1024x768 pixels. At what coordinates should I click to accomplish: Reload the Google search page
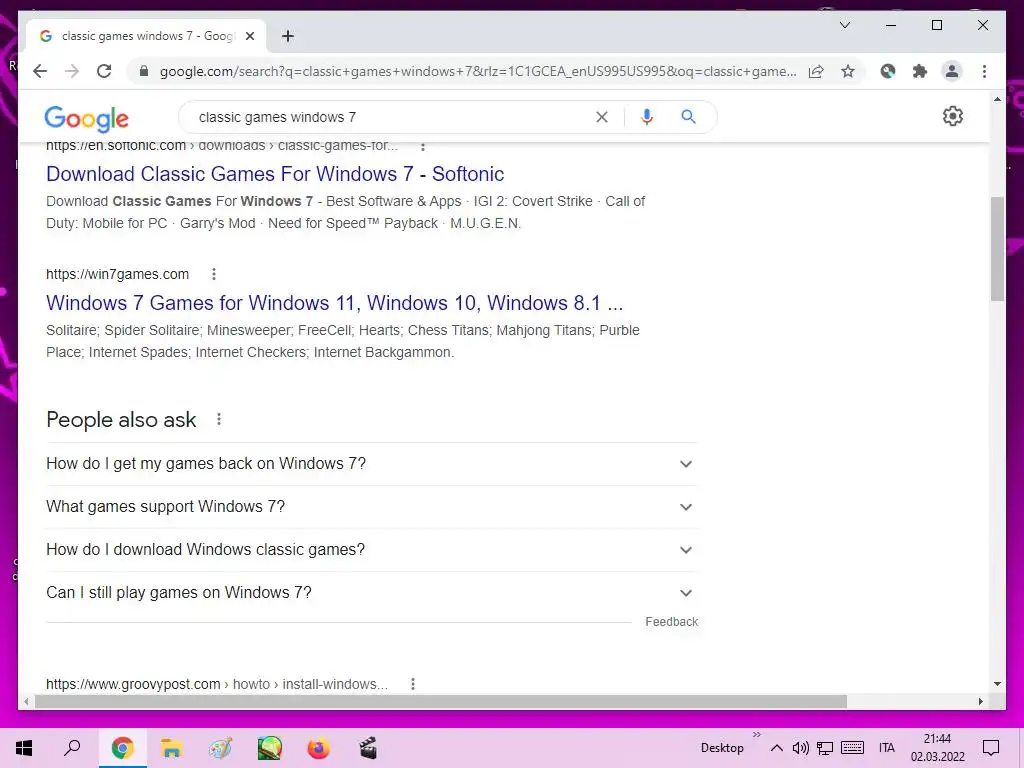click(104, 71)
